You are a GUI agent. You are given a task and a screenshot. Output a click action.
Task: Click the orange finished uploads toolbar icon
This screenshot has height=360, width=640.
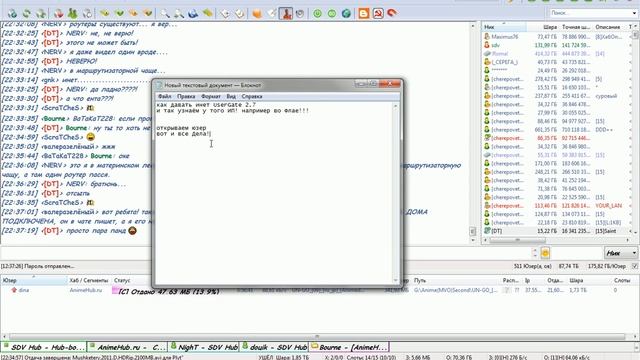pyautogui.click(x=148, y=13)
